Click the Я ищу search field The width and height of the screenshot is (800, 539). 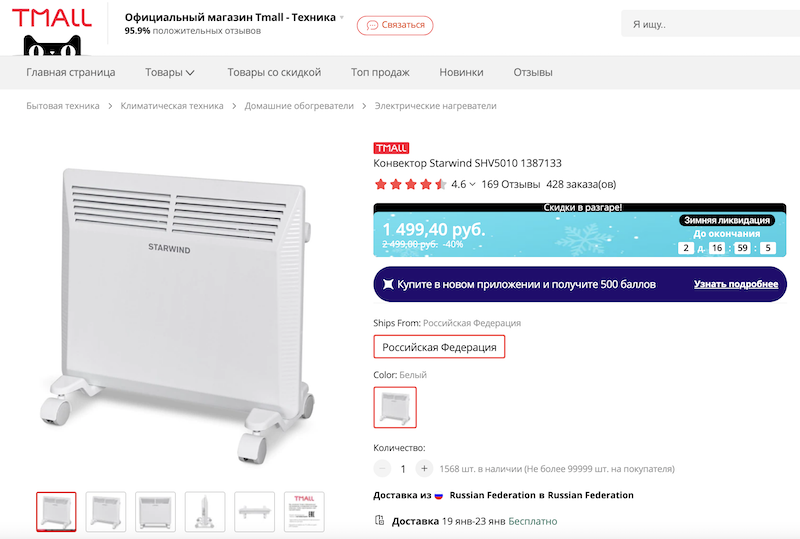[x=710, y=24]
